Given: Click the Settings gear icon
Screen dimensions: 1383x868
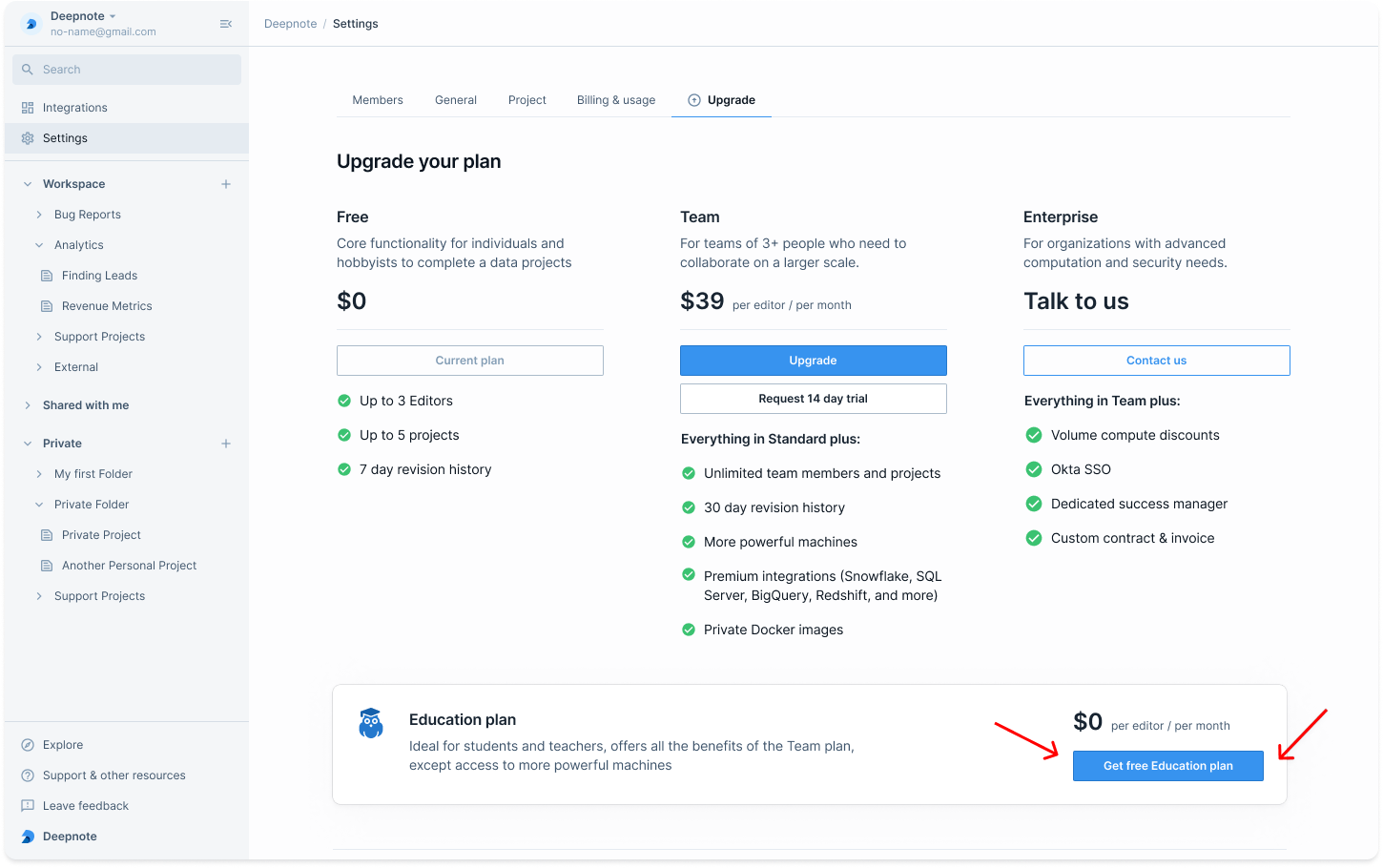Looking at the screenshot, I should tap(28, 138).
